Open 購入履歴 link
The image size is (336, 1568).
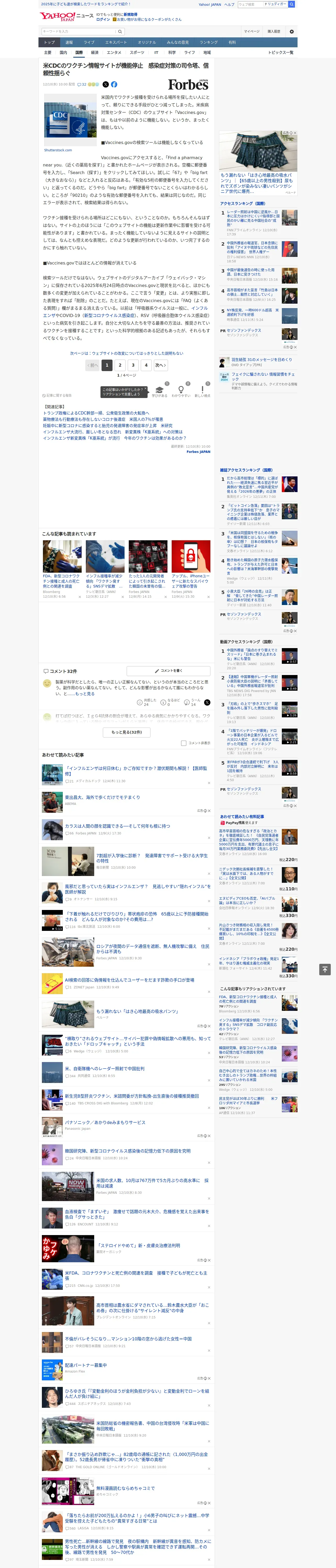[x=274, y=32]
